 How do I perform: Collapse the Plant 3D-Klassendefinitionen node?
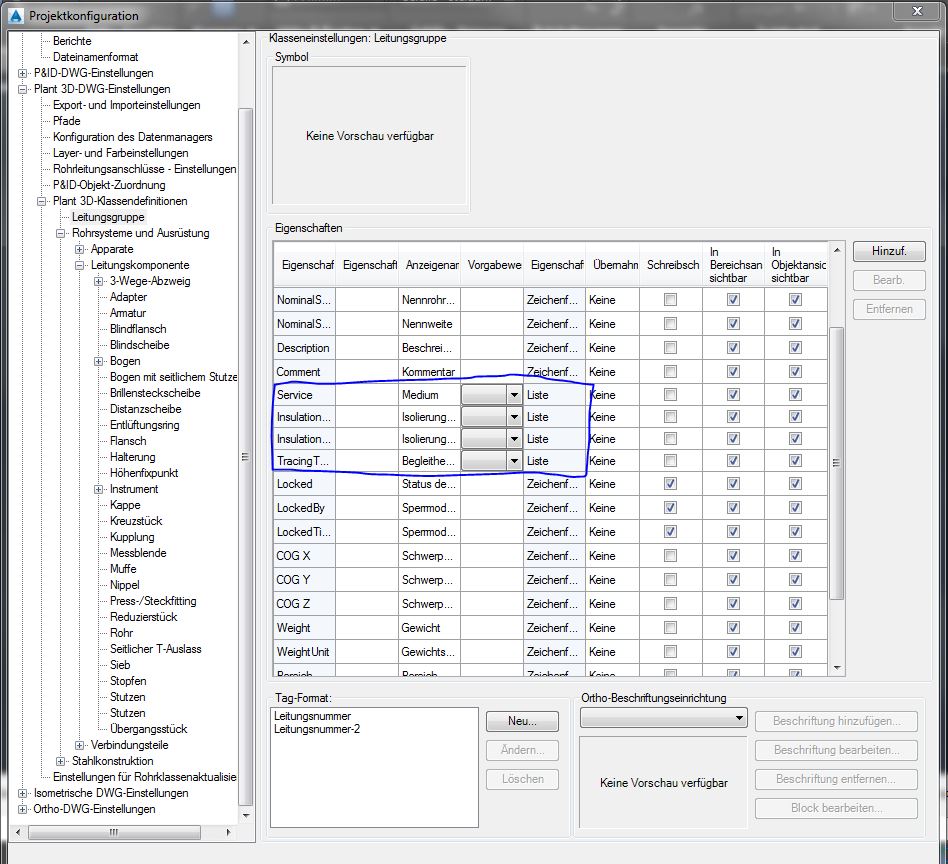[42, 201]
